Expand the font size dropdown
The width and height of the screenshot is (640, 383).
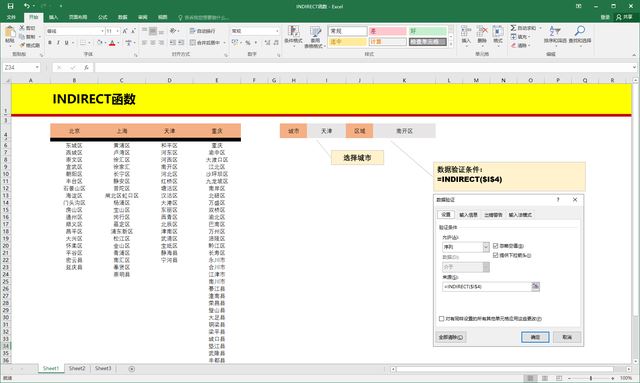pyautogui.click(x=118, y=31)
